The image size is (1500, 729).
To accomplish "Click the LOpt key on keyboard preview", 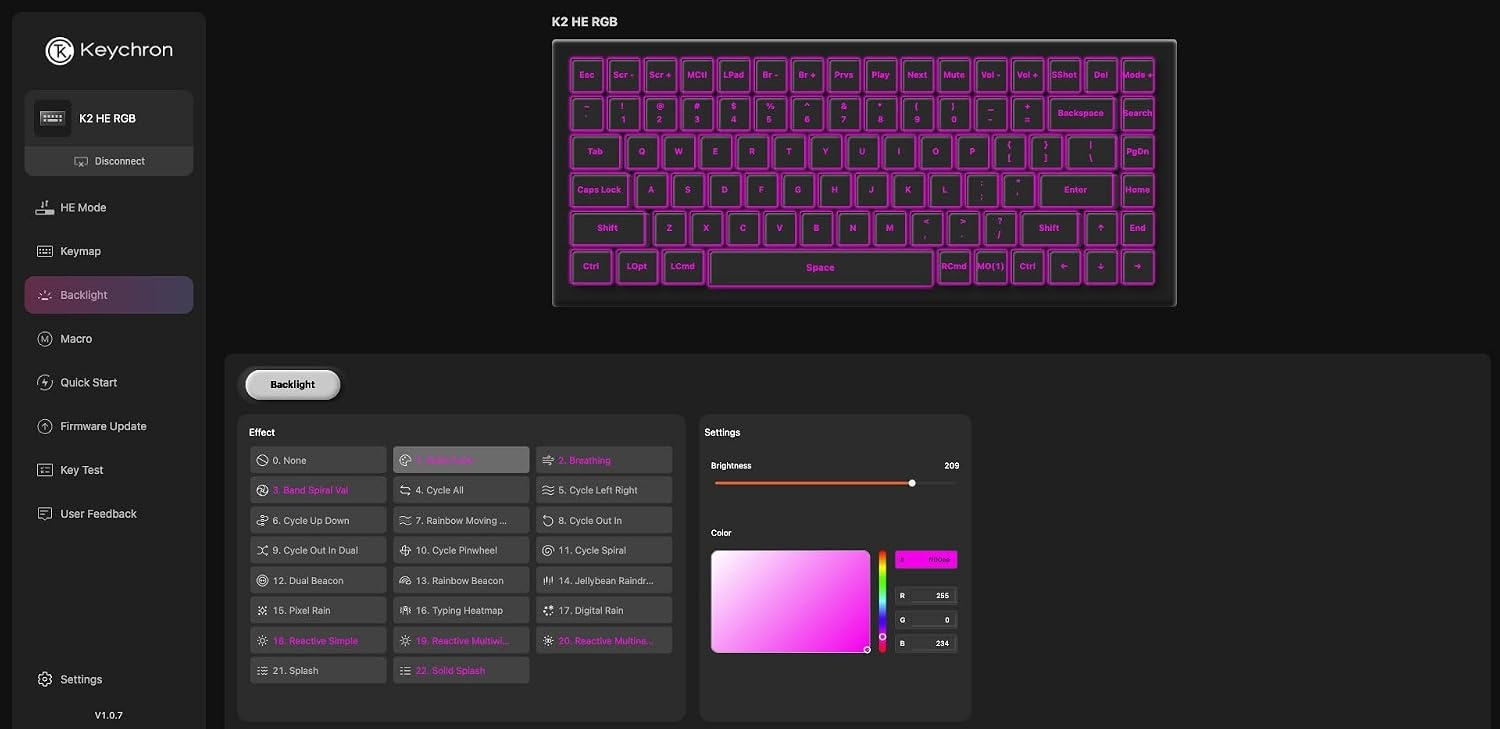I will coord(637,267).
